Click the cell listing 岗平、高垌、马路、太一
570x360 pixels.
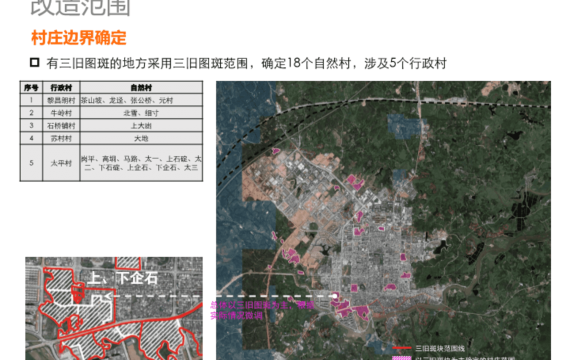coord(141,163)
